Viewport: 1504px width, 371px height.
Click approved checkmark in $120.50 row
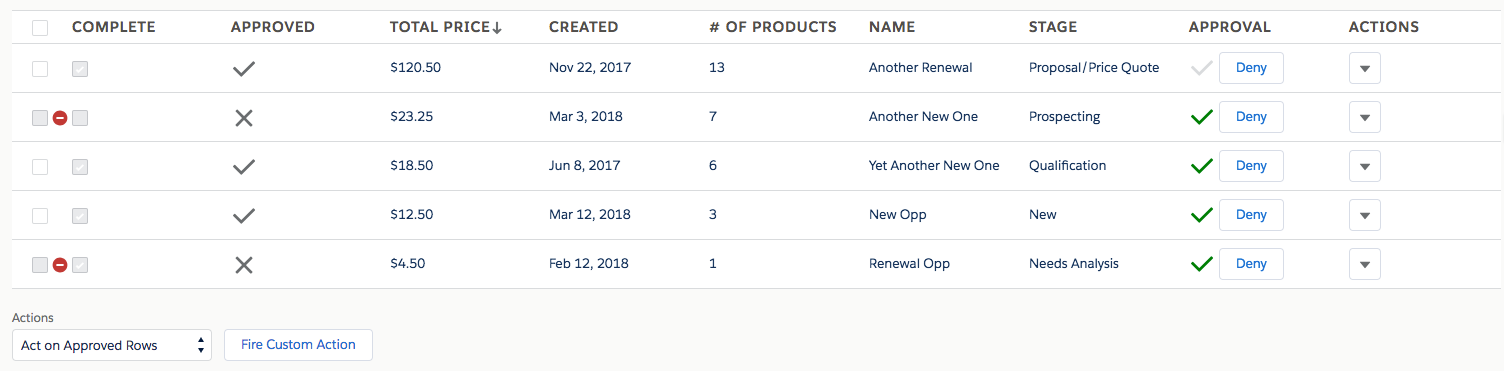[x=243, y=69]
